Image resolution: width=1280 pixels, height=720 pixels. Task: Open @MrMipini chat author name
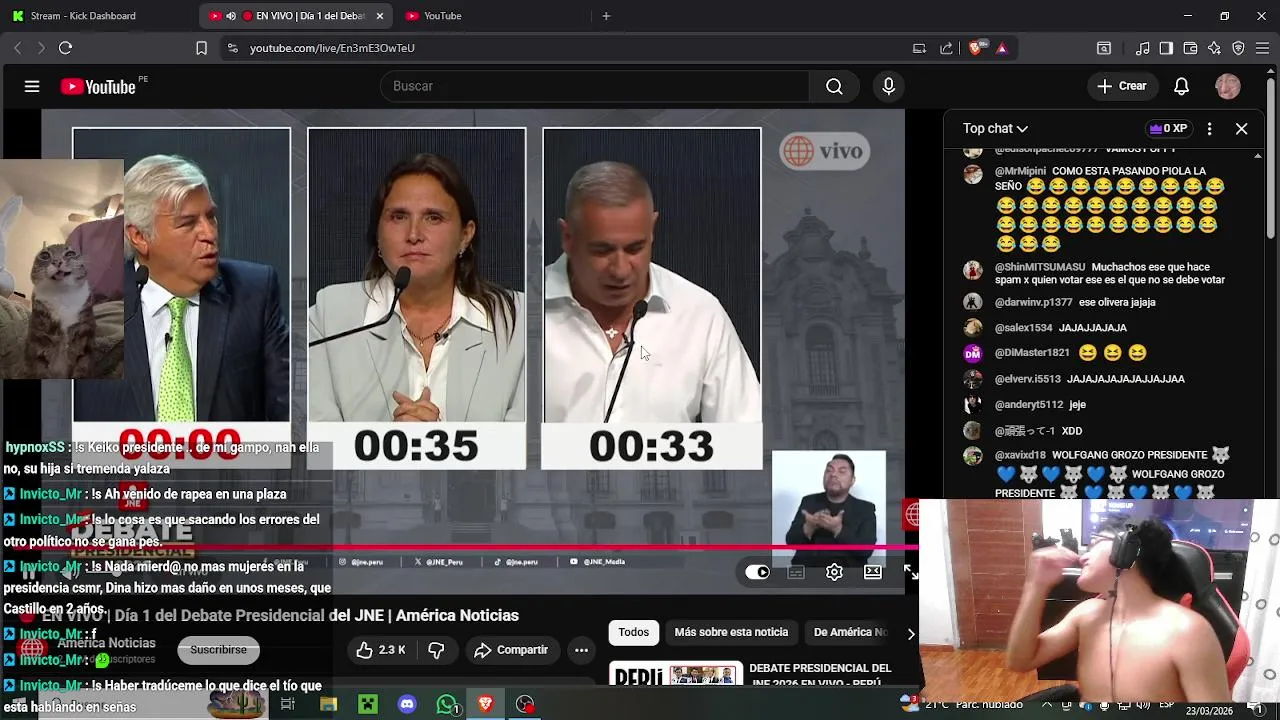coord(1020,171)
